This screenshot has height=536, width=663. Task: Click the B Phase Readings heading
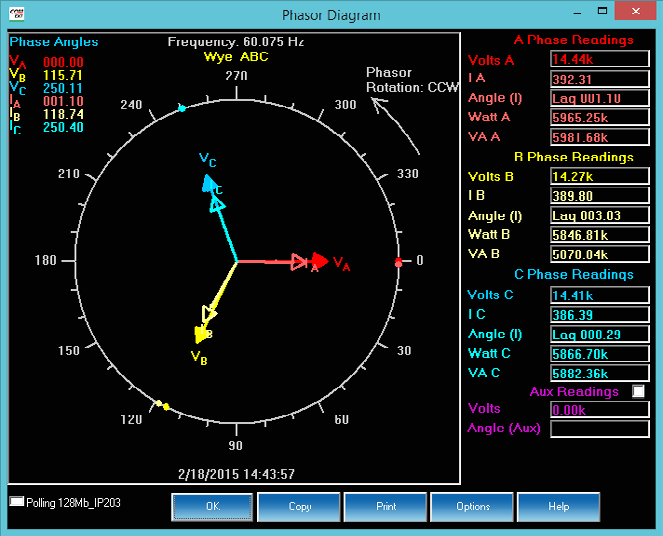[573, 157]
